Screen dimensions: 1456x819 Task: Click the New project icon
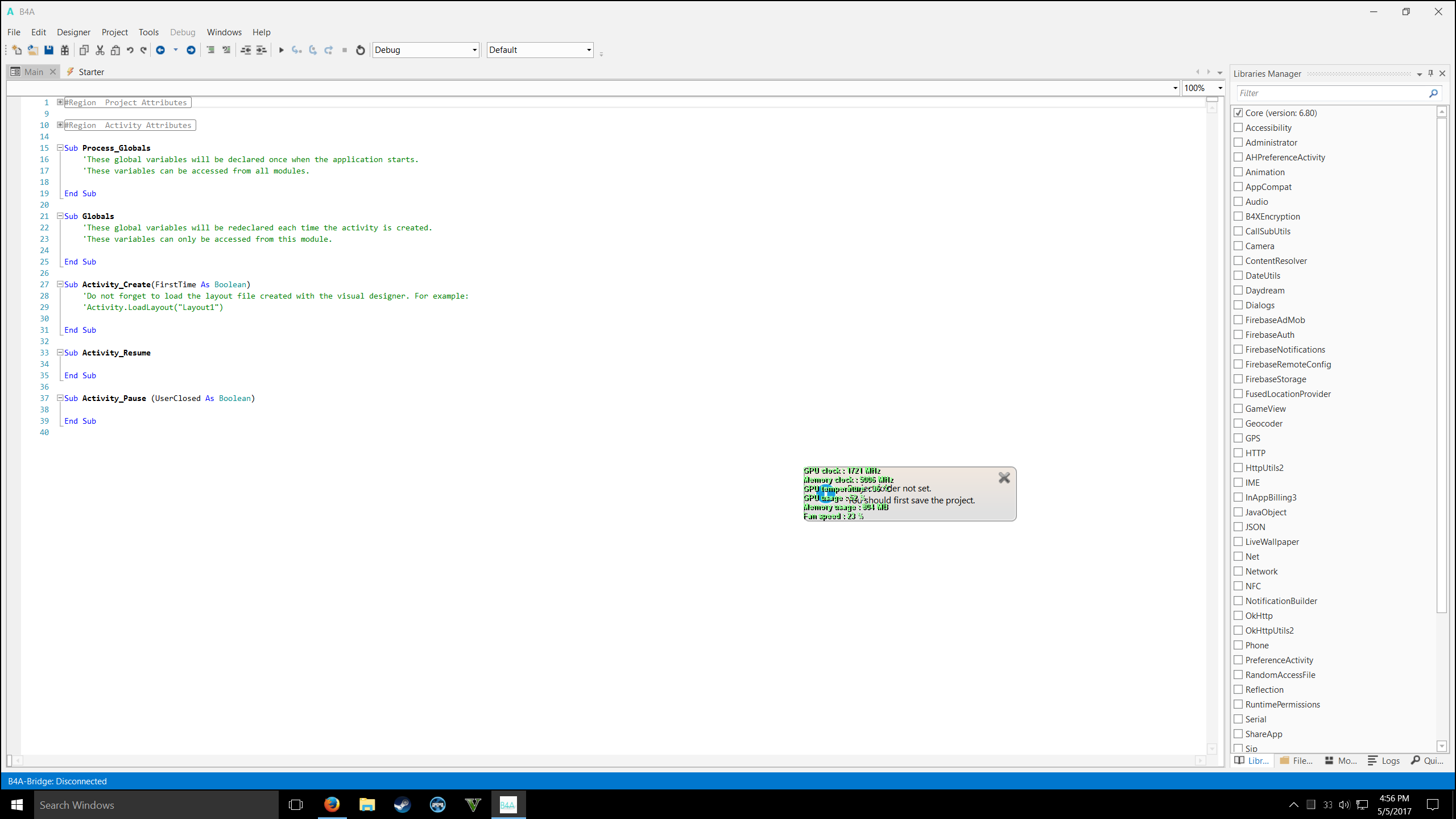[x=16, y=50]
